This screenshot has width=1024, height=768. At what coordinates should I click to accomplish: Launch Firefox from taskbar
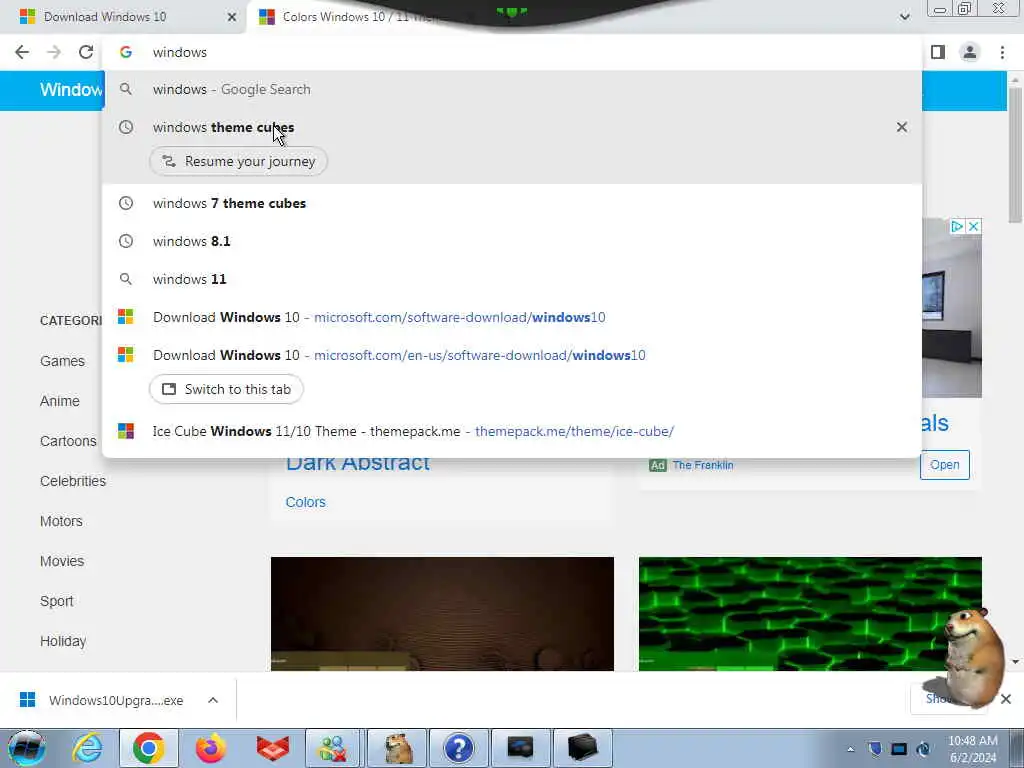click(x=210, y=748)
